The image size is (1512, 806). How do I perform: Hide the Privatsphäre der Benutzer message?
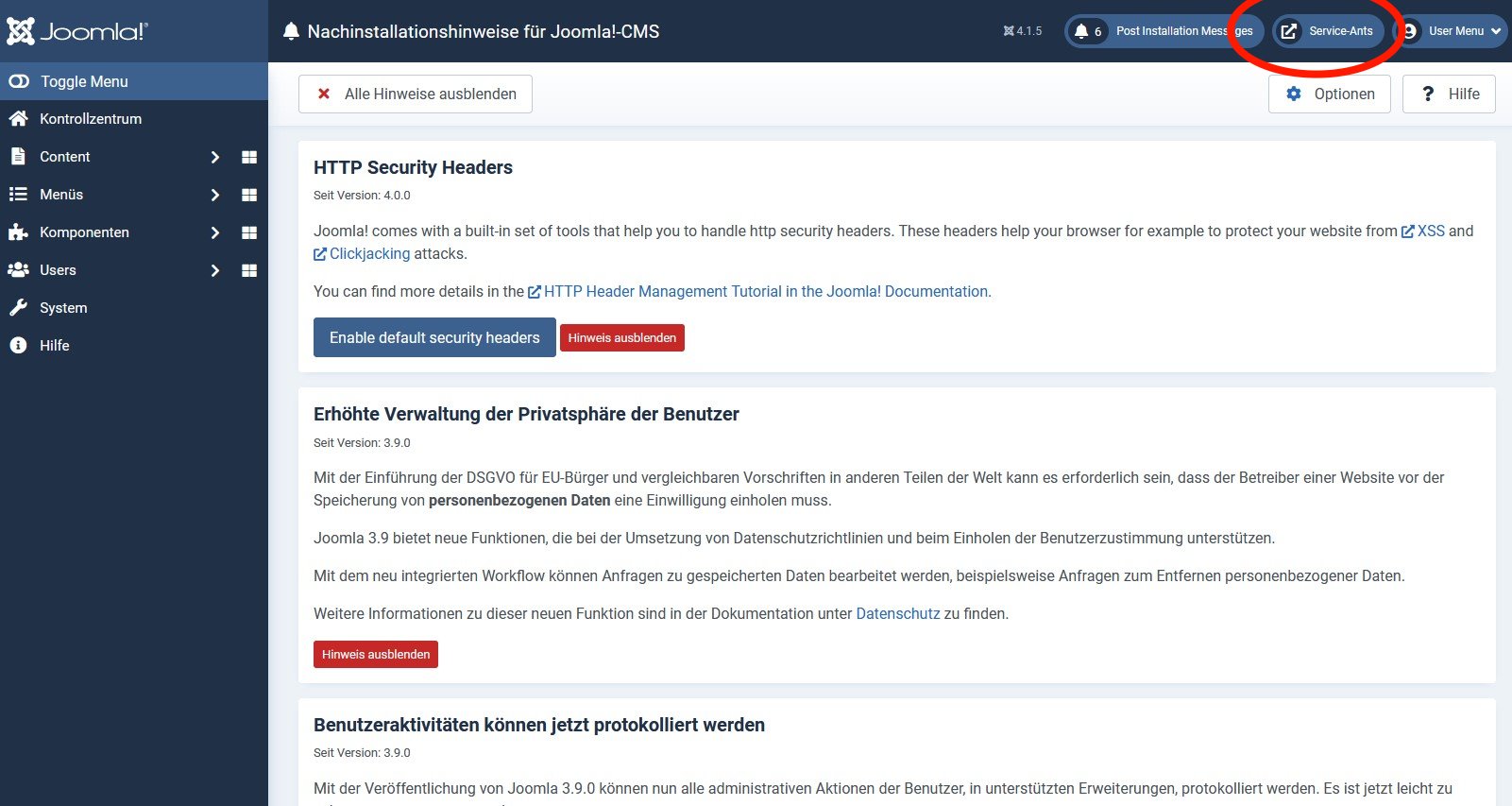pyautogui.click(x=376, y=654)
